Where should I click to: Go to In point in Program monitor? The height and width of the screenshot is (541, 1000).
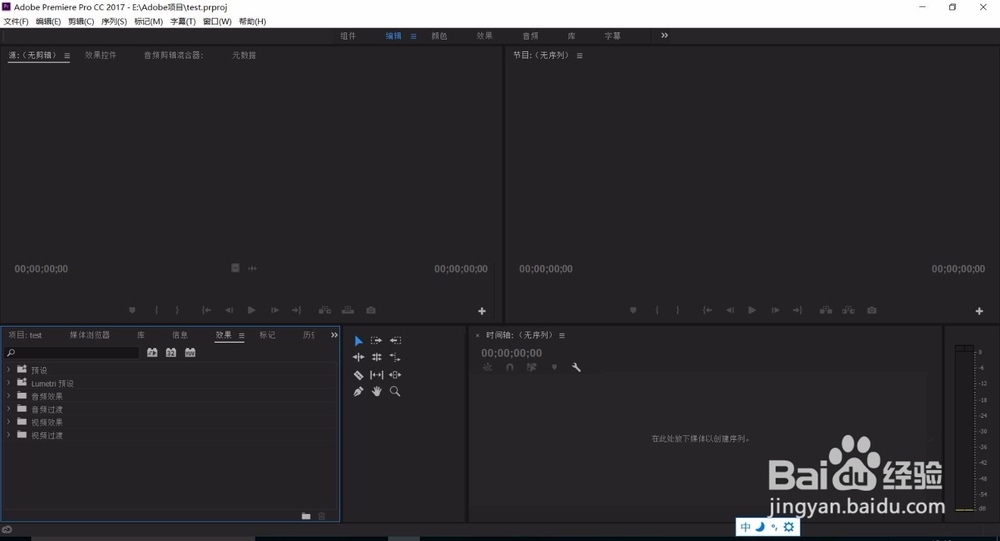click(x=707, y=310)
